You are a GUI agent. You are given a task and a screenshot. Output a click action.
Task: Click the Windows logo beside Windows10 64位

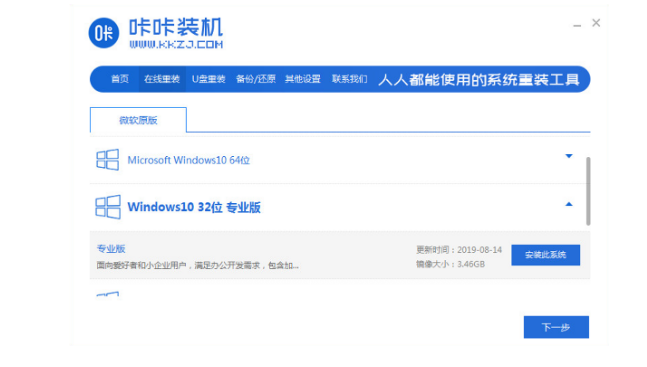pos(107,160)
